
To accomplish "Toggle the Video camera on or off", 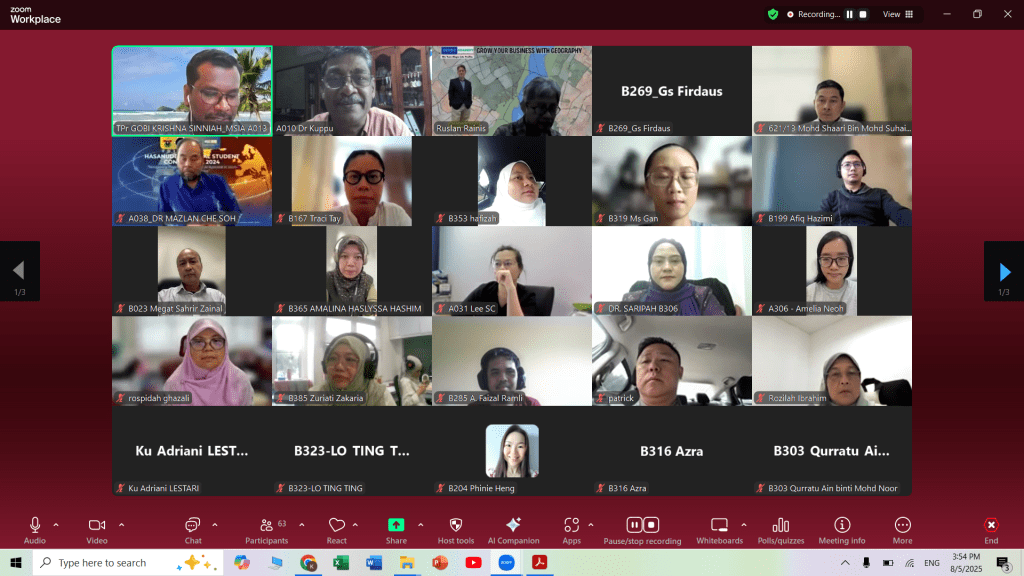I will click(x=97, y=525).
